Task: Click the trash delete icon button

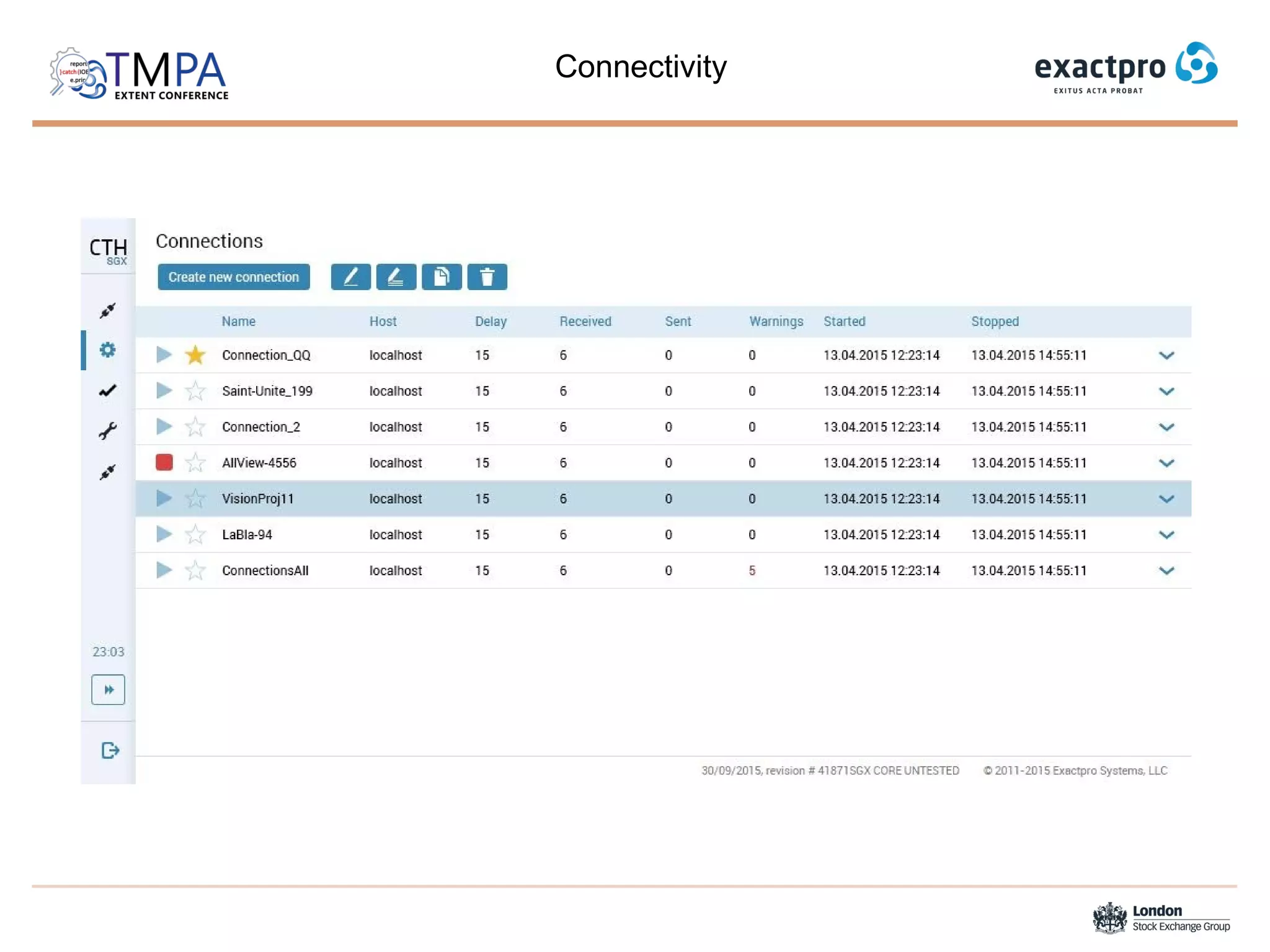Action: tap(487, 276)
